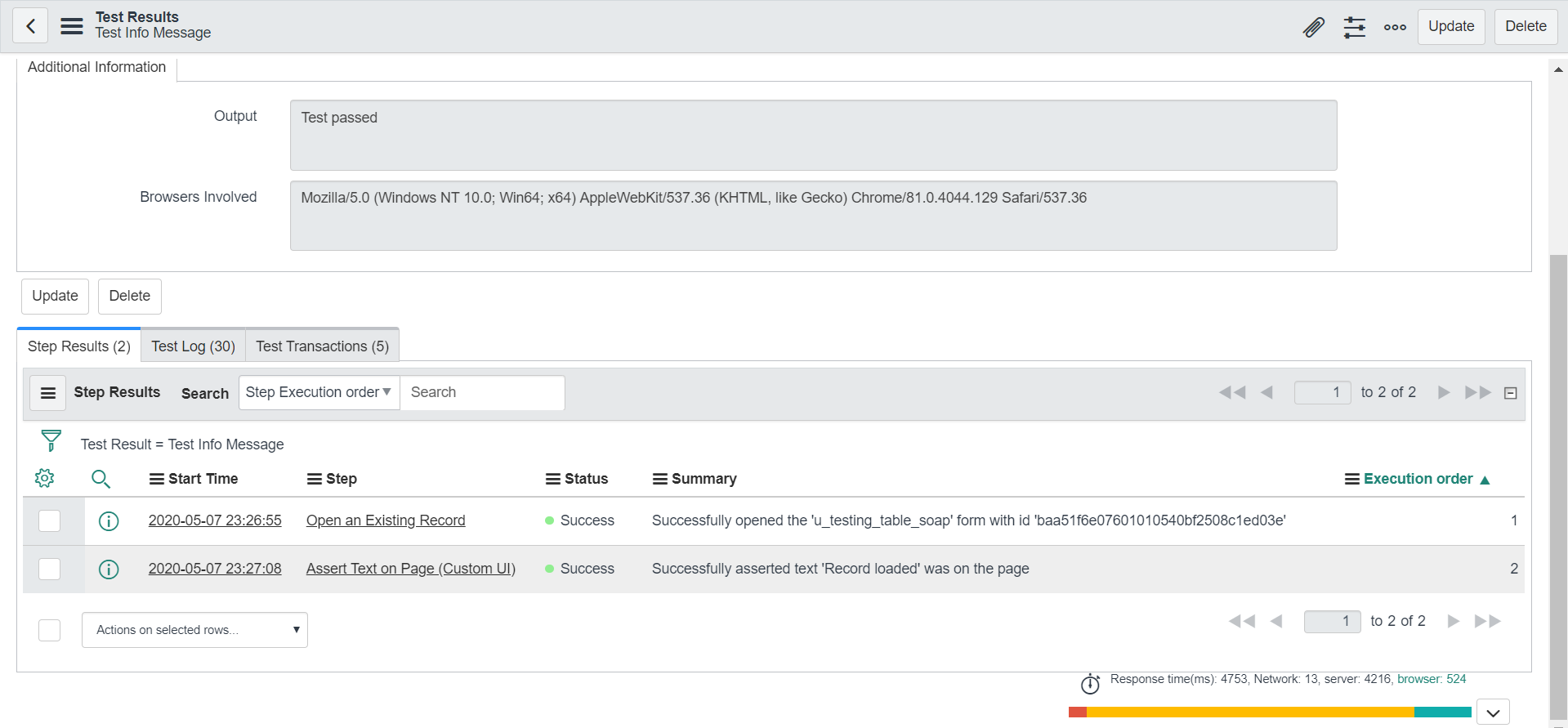Open the Step Results list hamburger menu
Viewport: 1568px width, 728px height.
(x=48, y=393)
